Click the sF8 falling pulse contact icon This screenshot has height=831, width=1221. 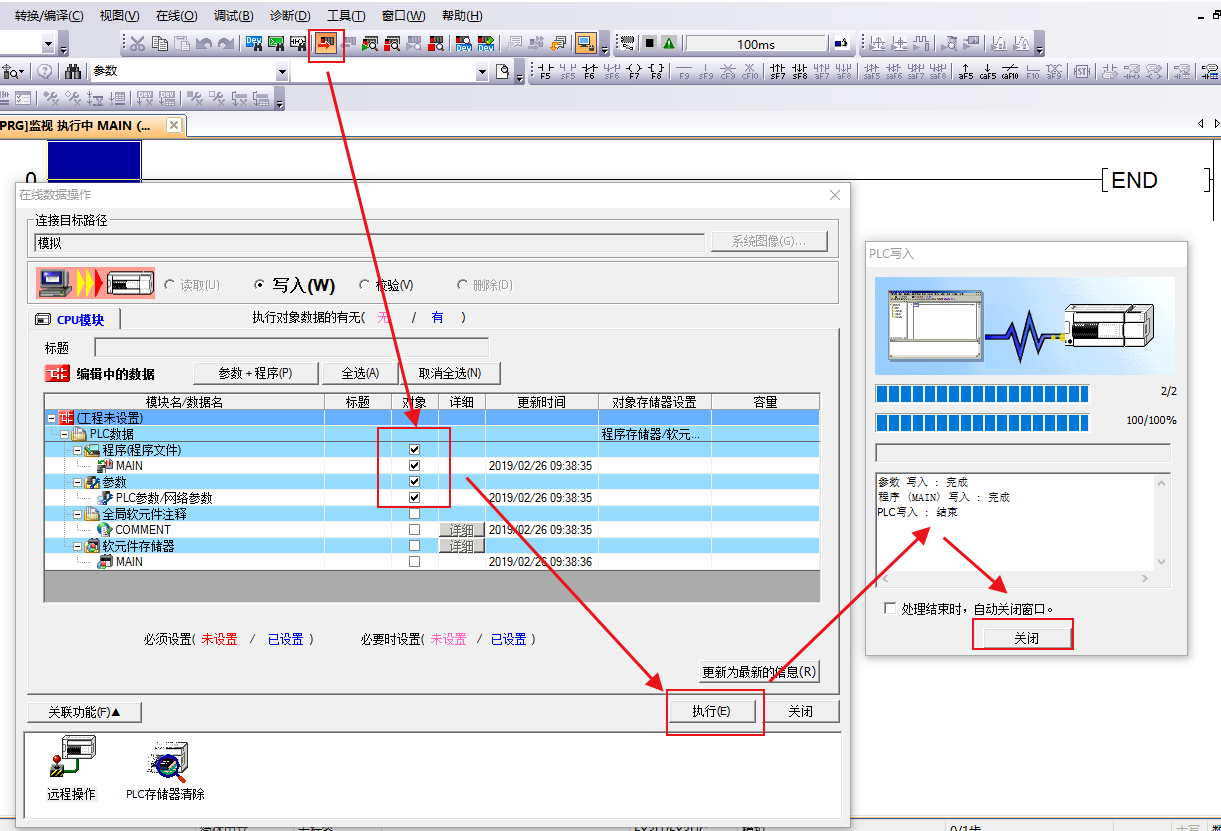(800, 72)
